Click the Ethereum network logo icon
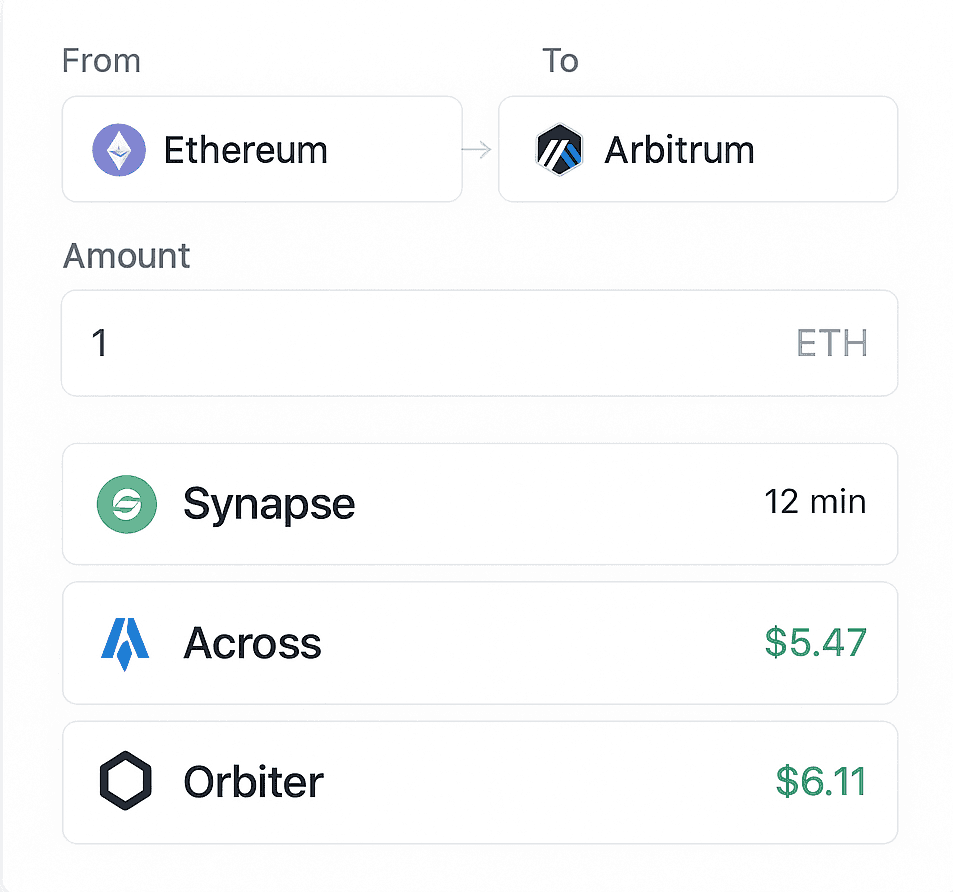Viewport: 953px width, 892px height. click(119, 151)
